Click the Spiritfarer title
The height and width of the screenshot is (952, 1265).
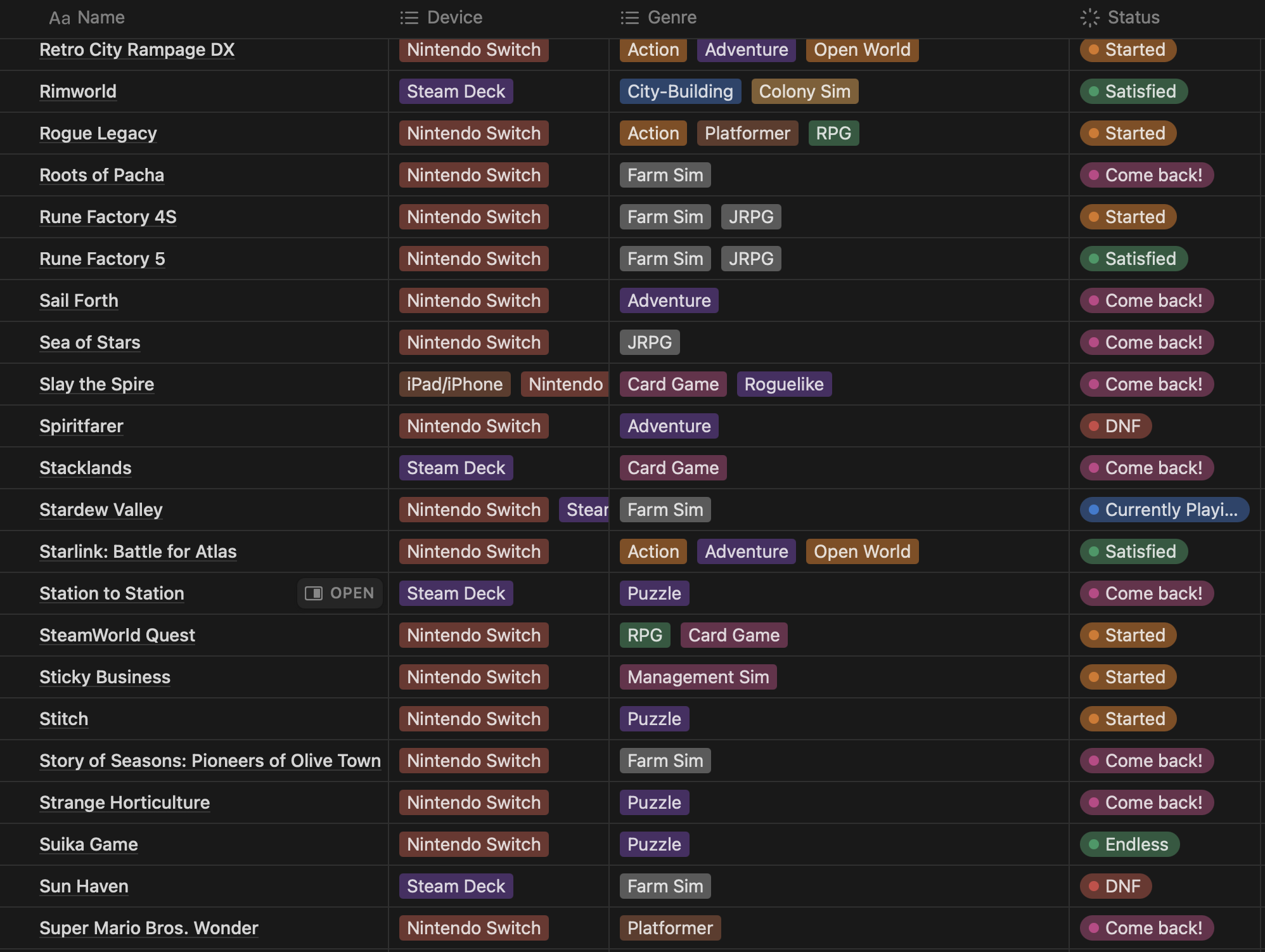pos(81,426)
